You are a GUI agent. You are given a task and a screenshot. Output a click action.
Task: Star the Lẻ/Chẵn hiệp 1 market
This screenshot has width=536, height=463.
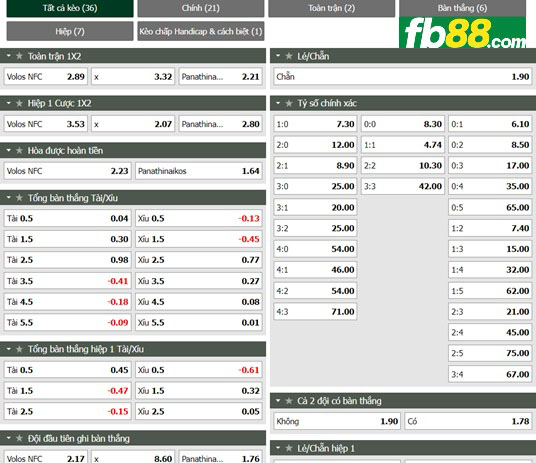[x=289, y=448]
